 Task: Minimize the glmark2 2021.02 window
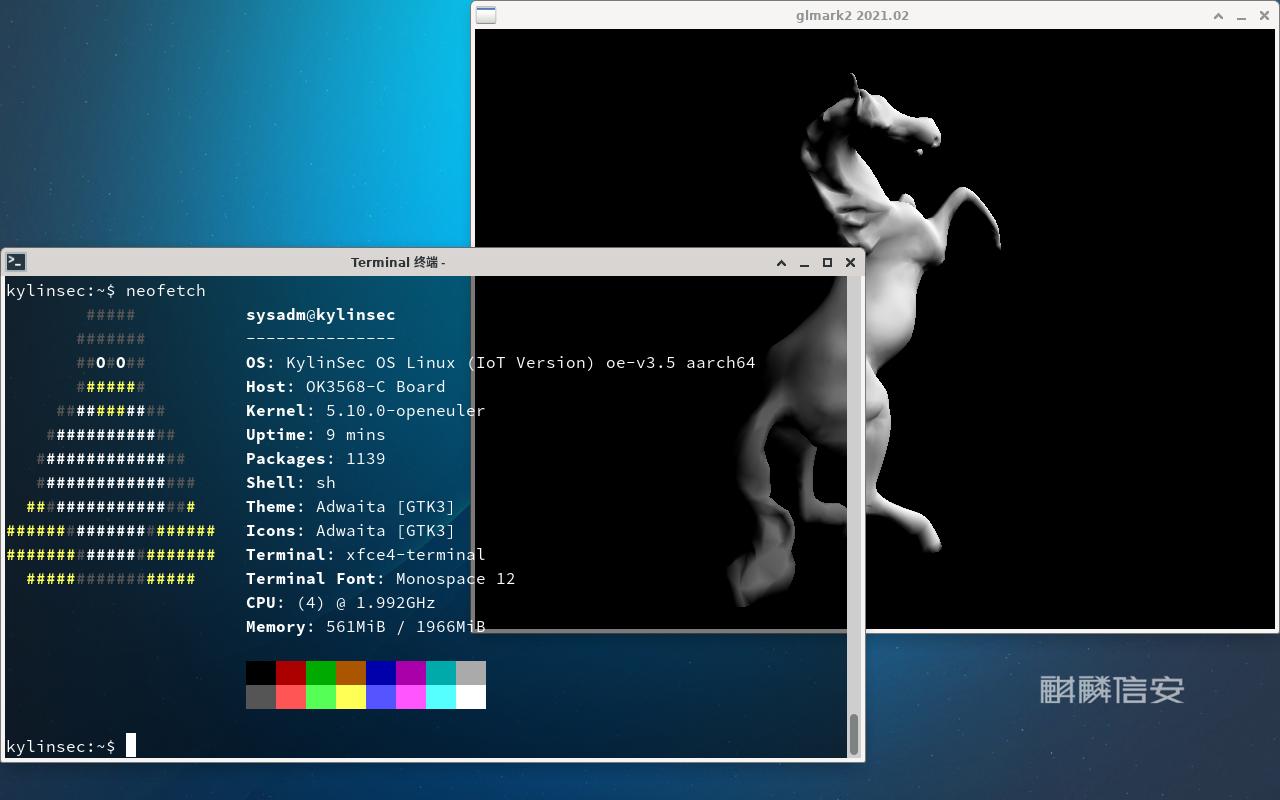tap(1241, 15)
